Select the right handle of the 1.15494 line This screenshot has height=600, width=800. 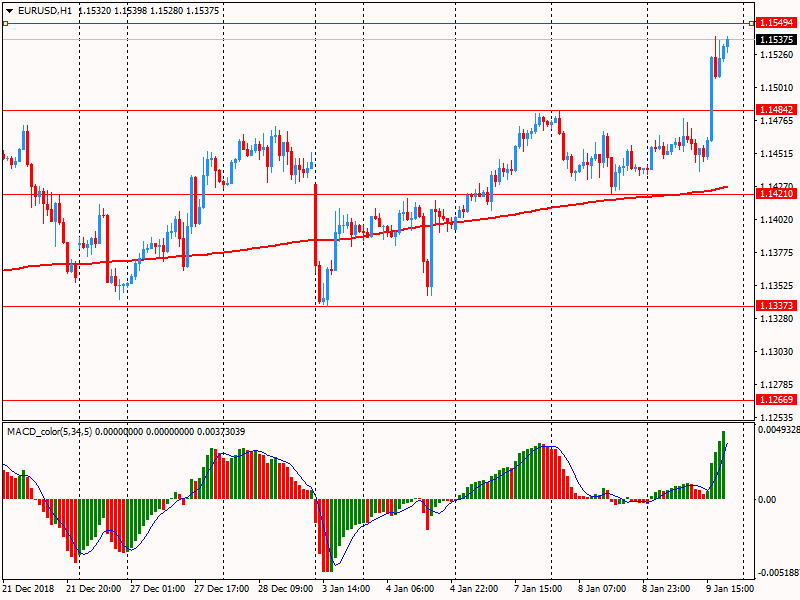click(x=752, y=23)
